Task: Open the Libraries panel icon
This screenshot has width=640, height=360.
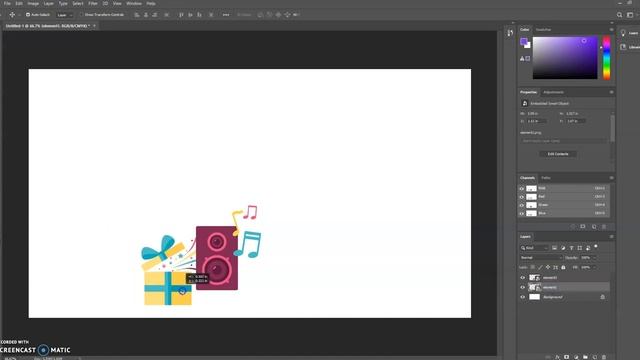Action: [x=623, y=47]
